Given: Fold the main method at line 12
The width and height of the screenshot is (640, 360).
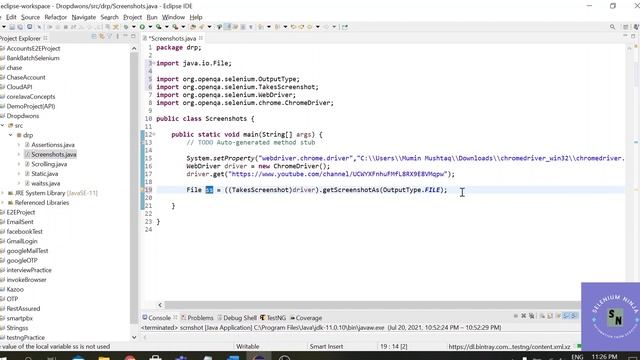Looking at the screenshot, I should pos(154,134).
